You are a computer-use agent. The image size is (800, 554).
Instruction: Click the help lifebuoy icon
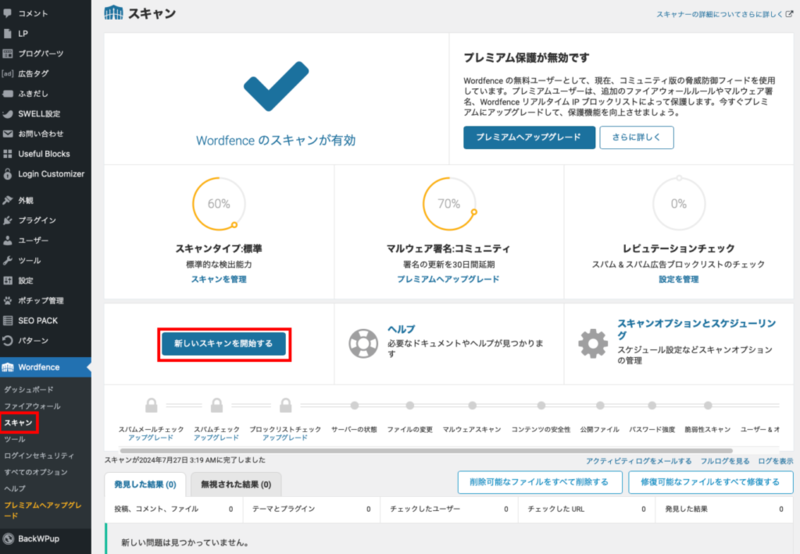[x=363, y=343]
